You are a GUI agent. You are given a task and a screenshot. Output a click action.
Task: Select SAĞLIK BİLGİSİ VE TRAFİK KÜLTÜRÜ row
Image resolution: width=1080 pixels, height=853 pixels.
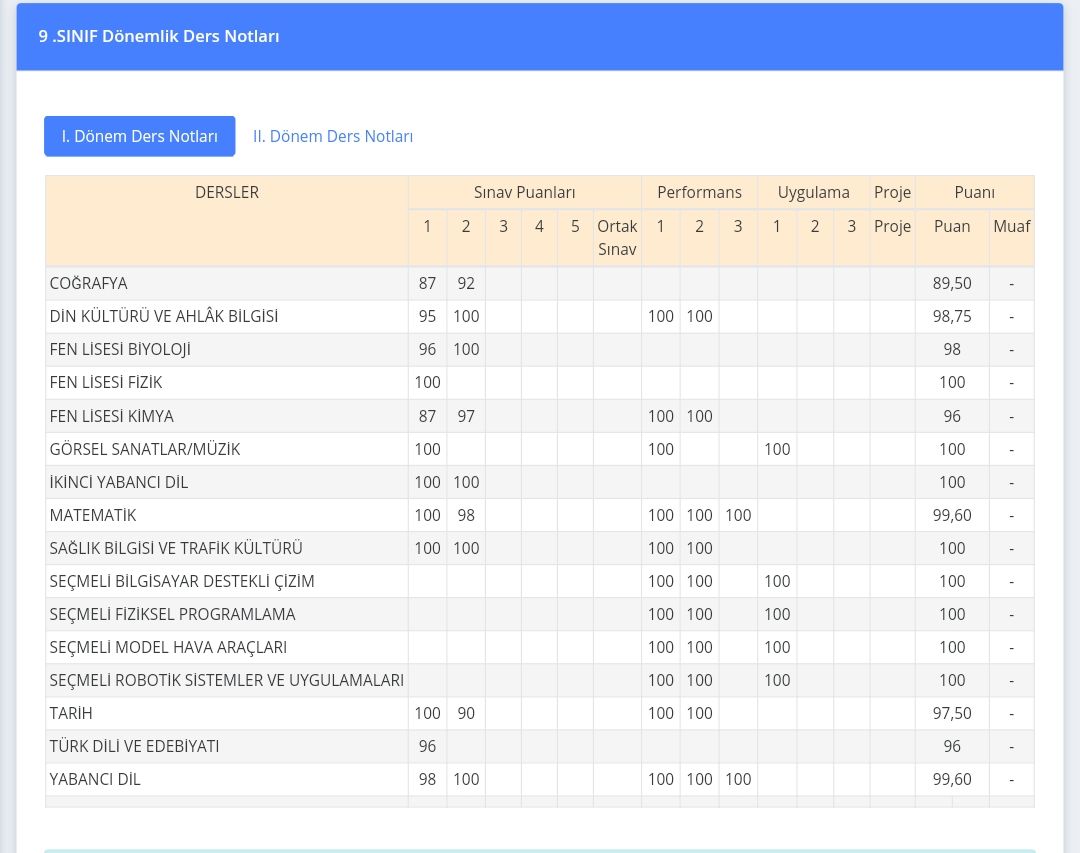click(540, 548)
